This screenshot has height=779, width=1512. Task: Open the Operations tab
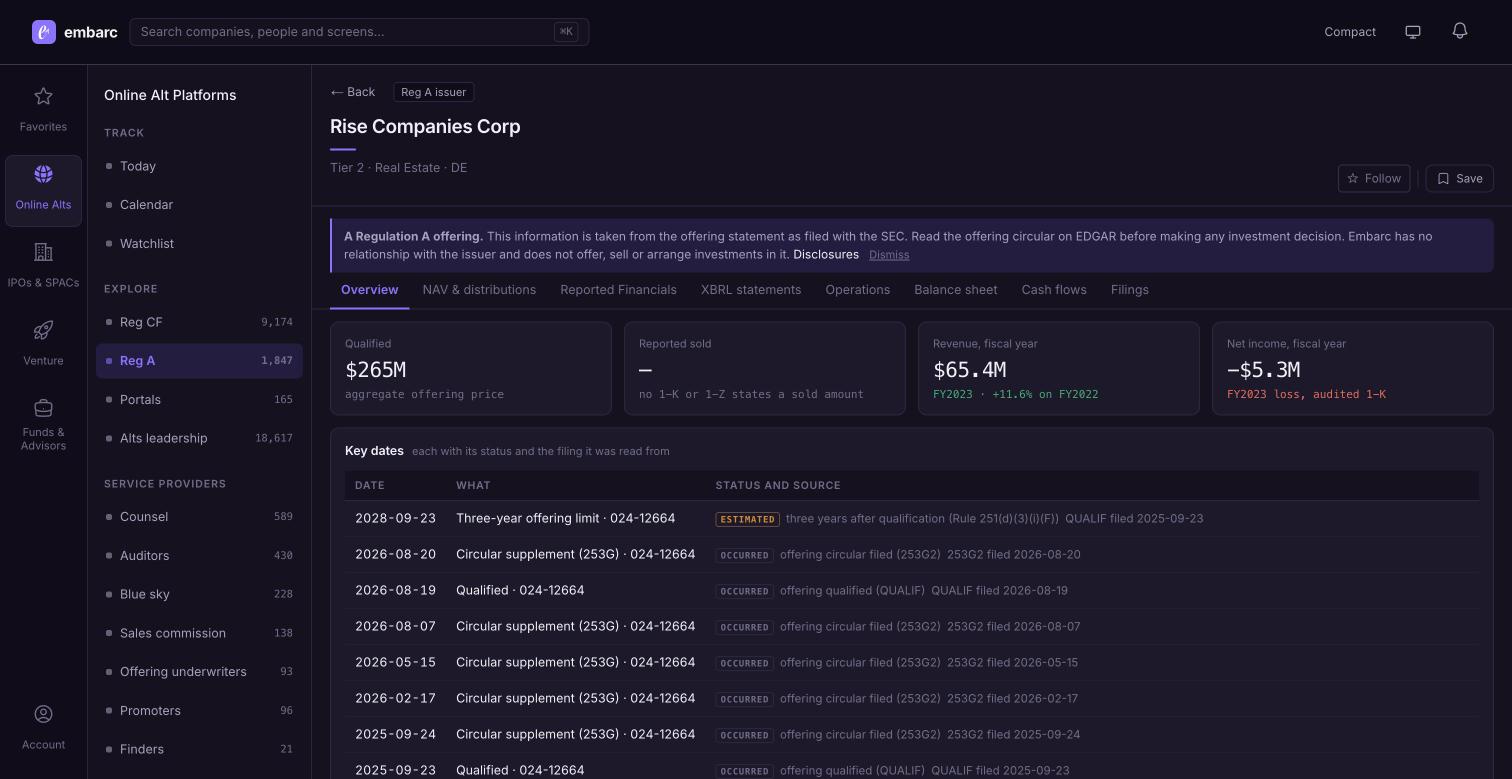click(857, 290)
